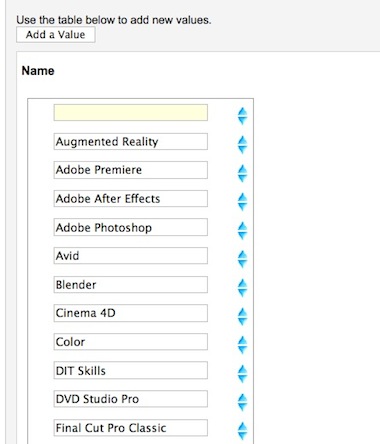Click reorder arrows beside Augmented Reality

(242, 145)
